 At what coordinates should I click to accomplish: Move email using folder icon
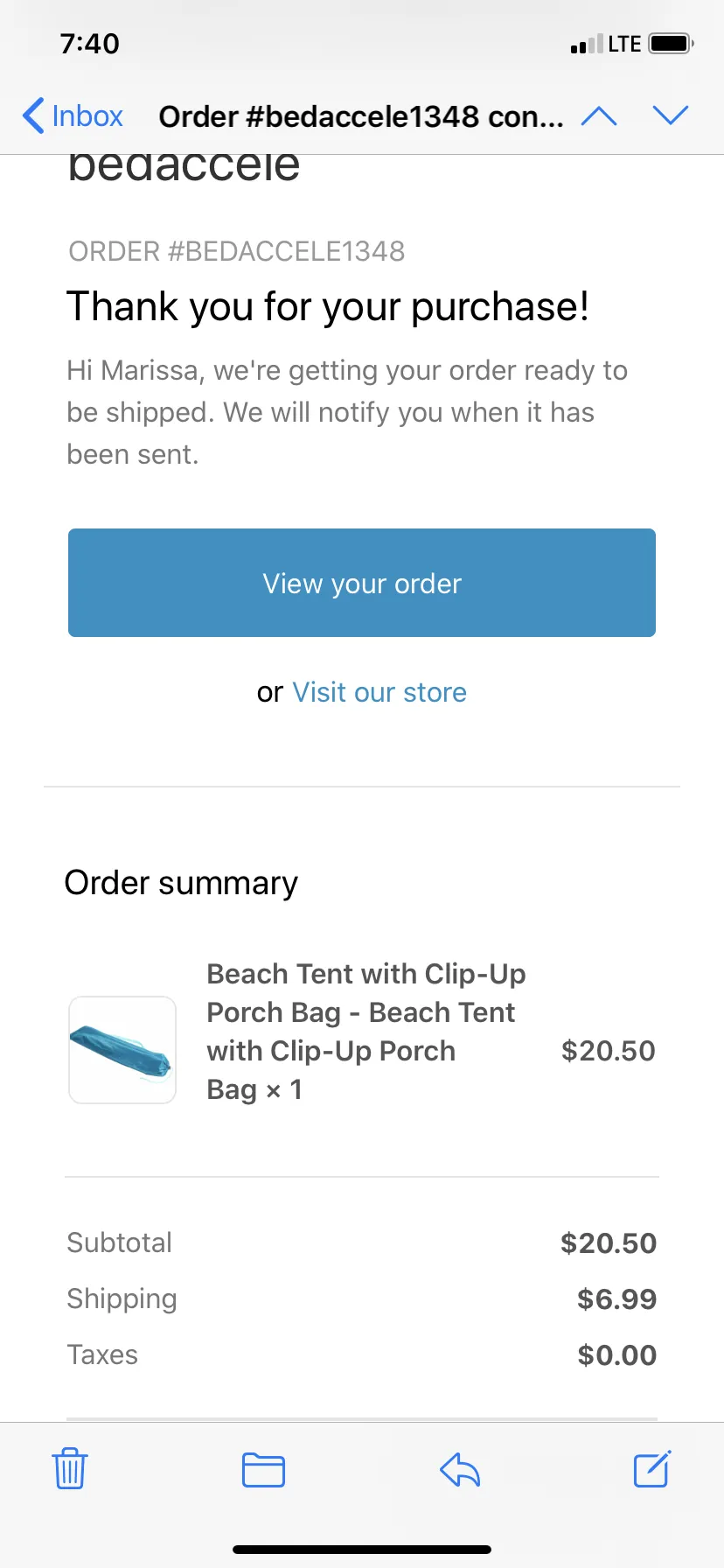point(263,1469)
